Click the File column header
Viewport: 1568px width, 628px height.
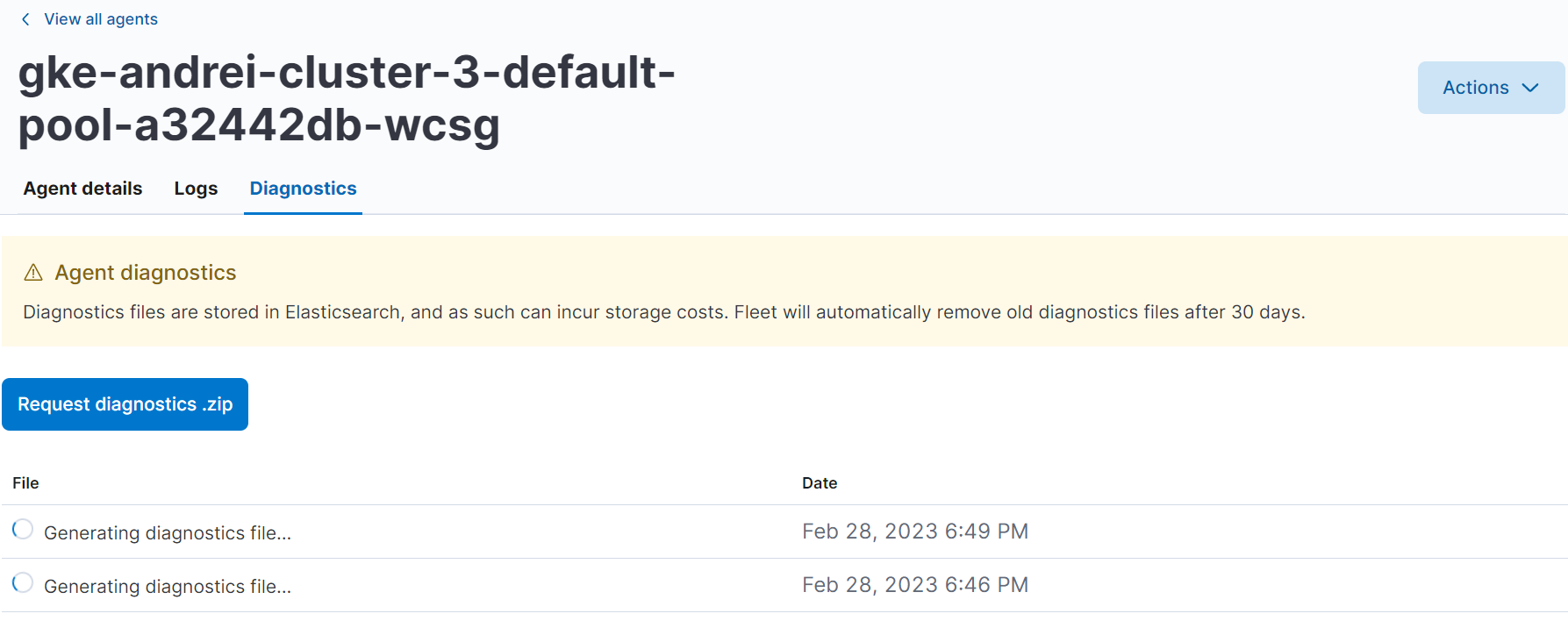coord(25,482)
